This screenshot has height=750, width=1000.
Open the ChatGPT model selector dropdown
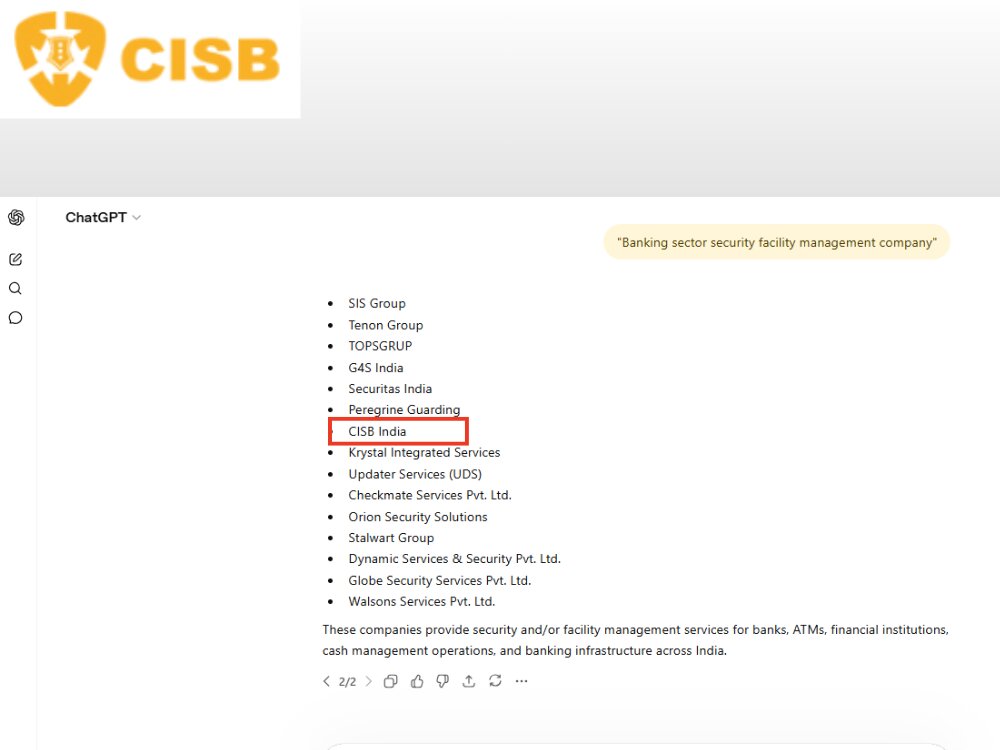tap(103, 217)
